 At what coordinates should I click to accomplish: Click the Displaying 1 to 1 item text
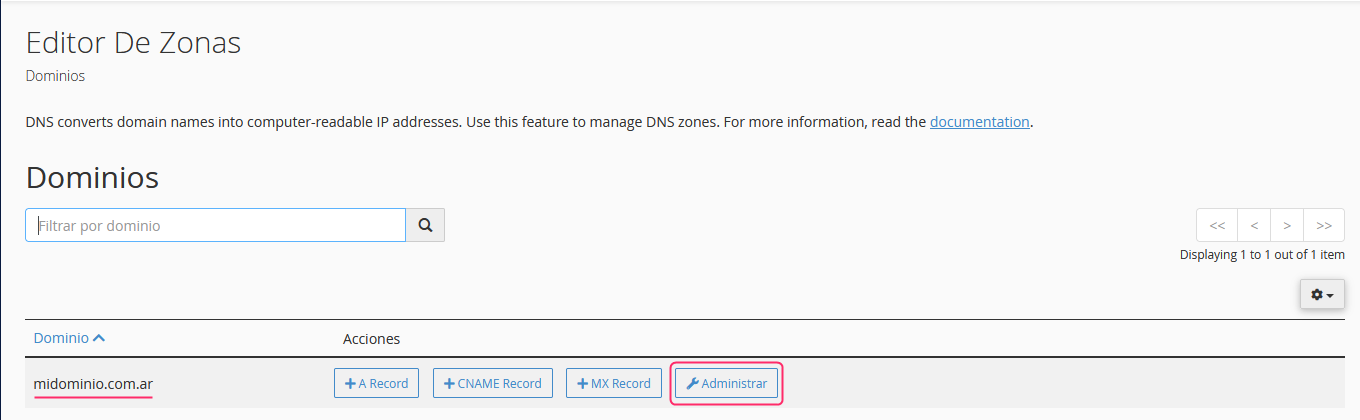click(1262, 255)
